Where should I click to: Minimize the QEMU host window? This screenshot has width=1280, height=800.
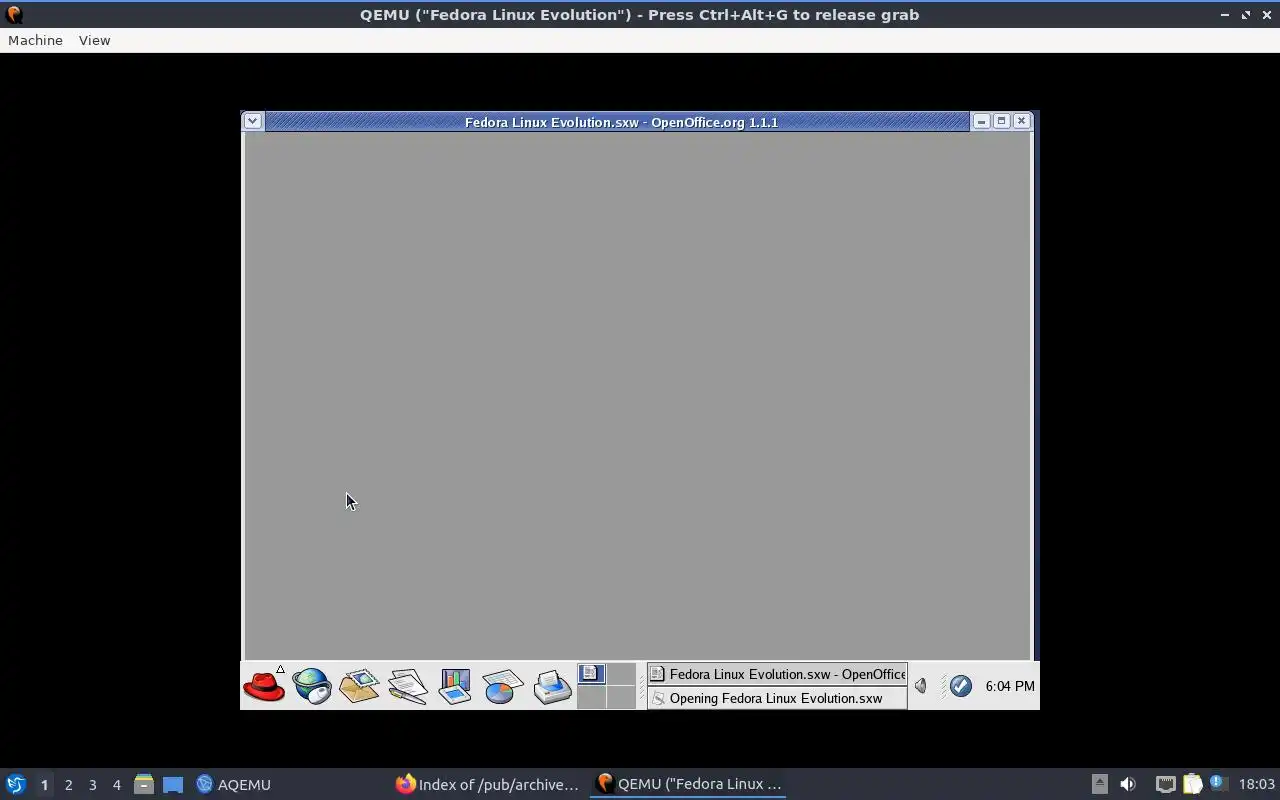tap(1224, 14)
